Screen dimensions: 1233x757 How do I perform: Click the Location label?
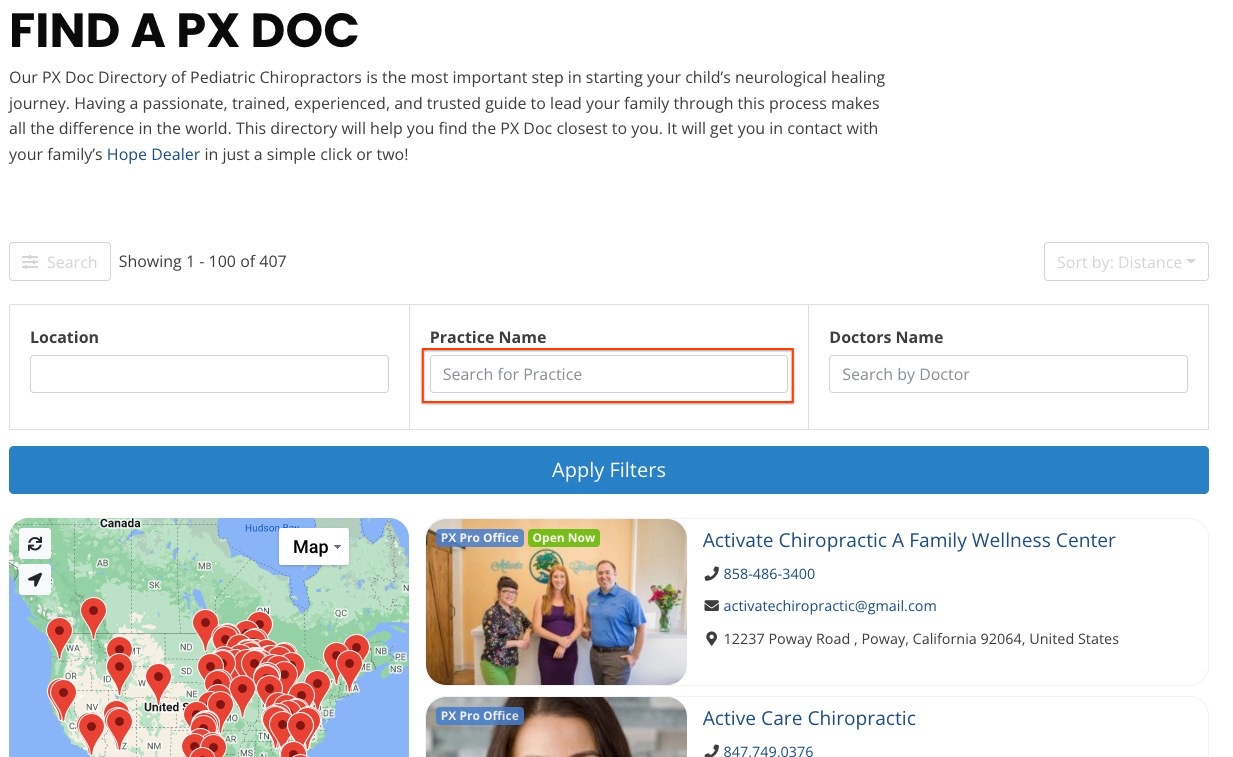coord(64,337)
